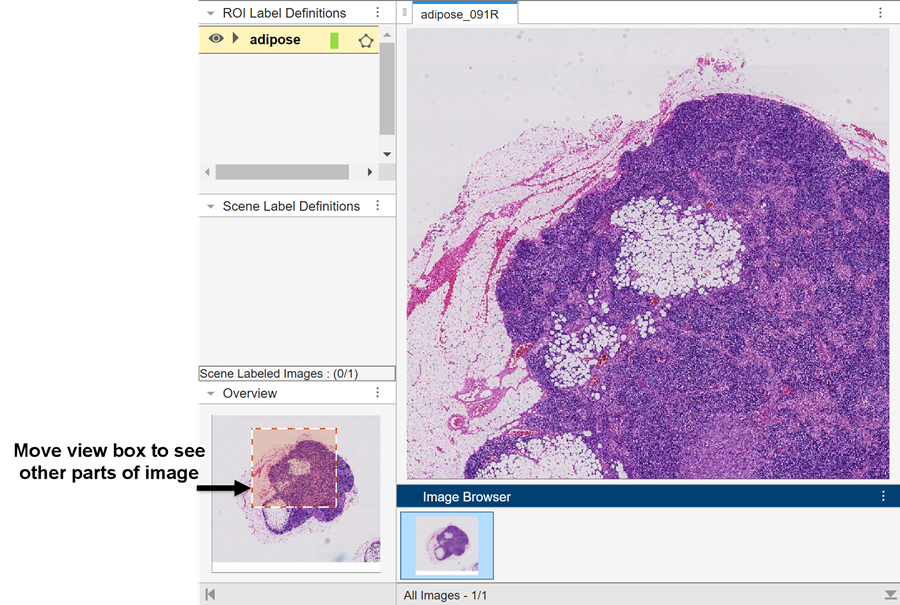Open the Overview panel options menu

(377, 392)
